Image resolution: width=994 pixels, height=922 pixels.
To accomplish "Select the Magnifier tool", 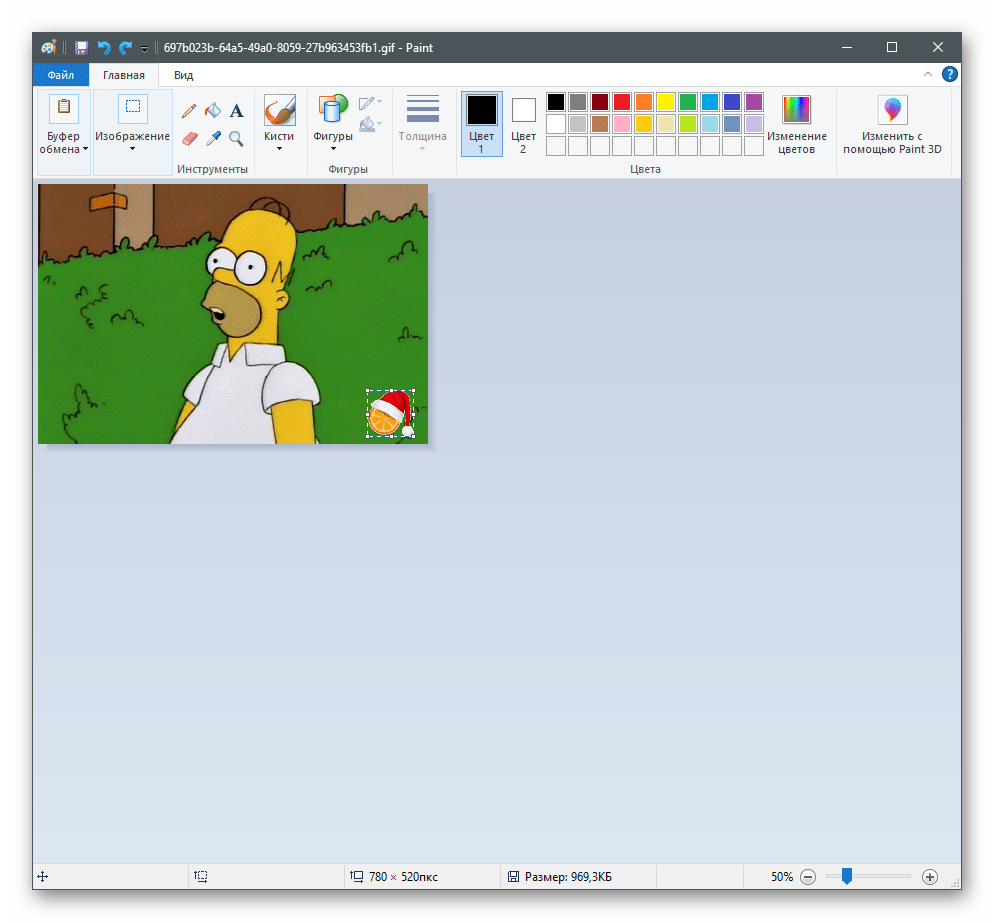I will 237,138.
